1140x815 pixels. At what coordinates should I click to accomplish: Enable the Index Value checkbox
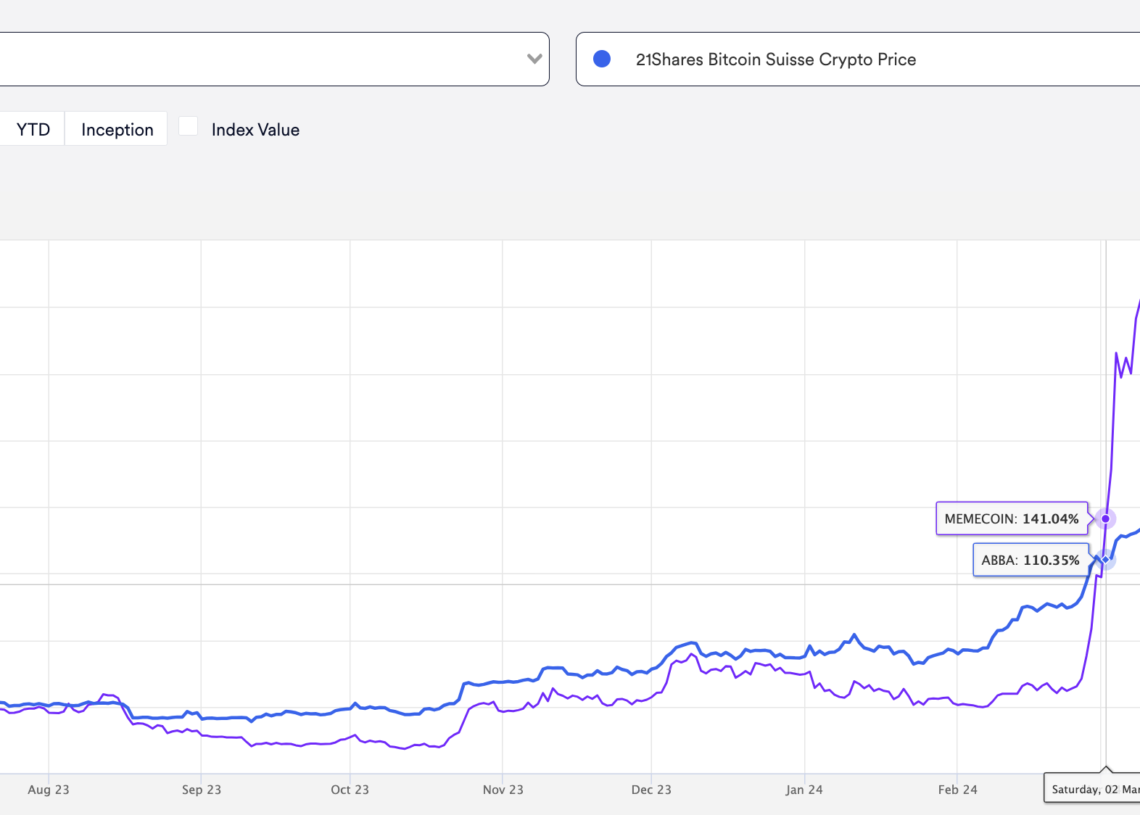(188, 127)
